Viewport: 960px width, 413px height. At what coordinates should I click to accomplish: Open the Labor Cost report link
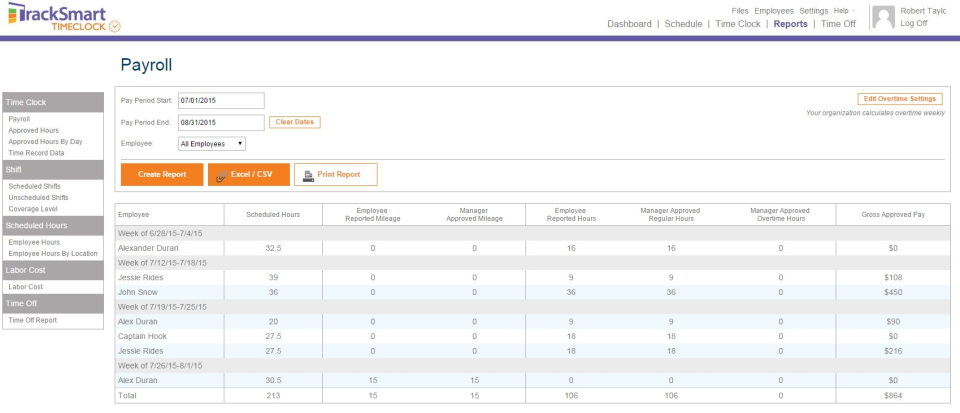tap(24, 287)
